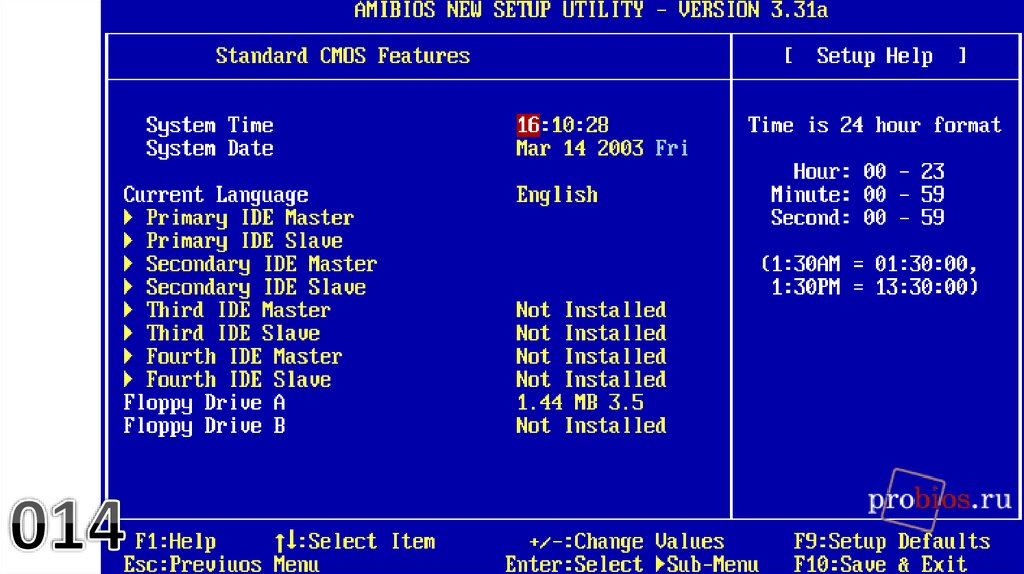Select the Floppy Drive A option

[x=204, y=404]
